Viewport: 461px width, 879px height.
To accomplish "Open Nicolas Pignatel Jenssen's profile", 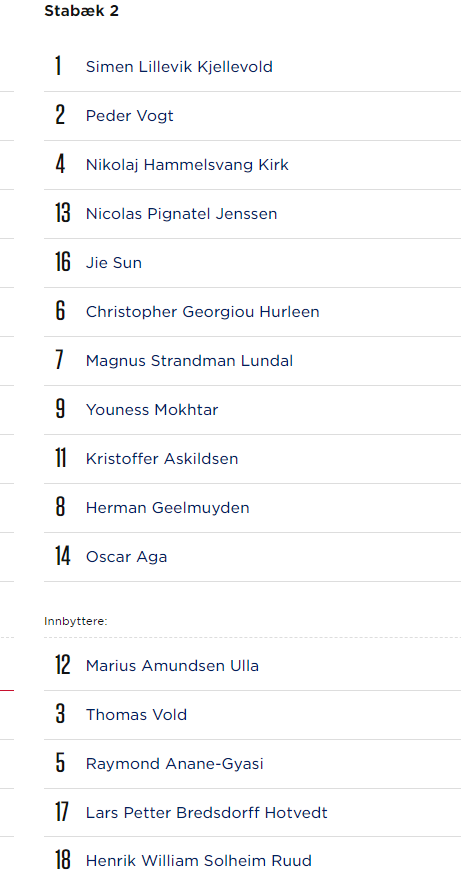I will coord(181,214).
